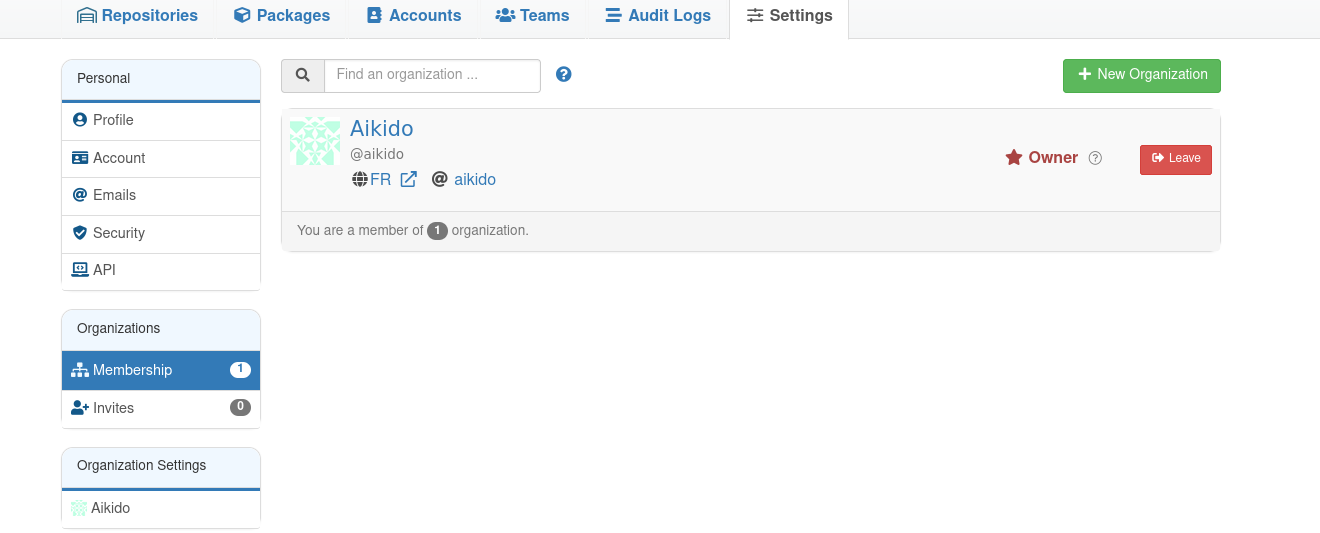
Task: Click the Aikido organization avatar thumbnail
Action: pos(315,141)
